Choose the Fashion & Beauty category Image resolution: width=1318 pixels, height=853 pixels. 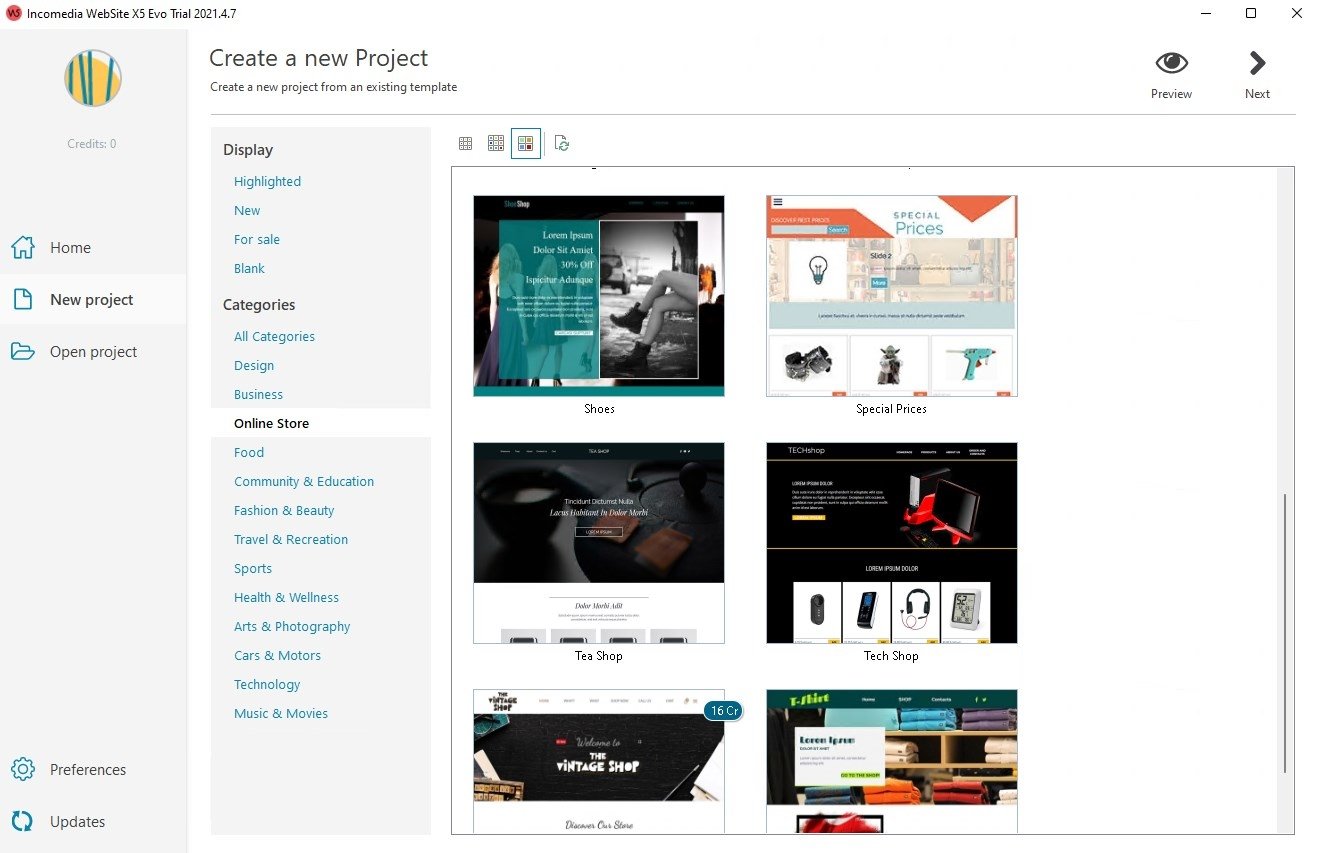[284, 510]
